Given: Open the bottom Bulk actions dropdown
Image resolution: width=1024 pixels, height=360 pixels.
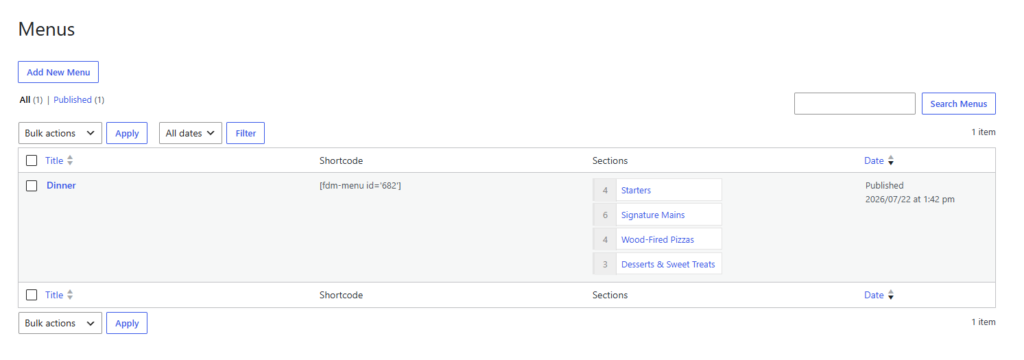Looking at the screenshot, I should [60, 323].
